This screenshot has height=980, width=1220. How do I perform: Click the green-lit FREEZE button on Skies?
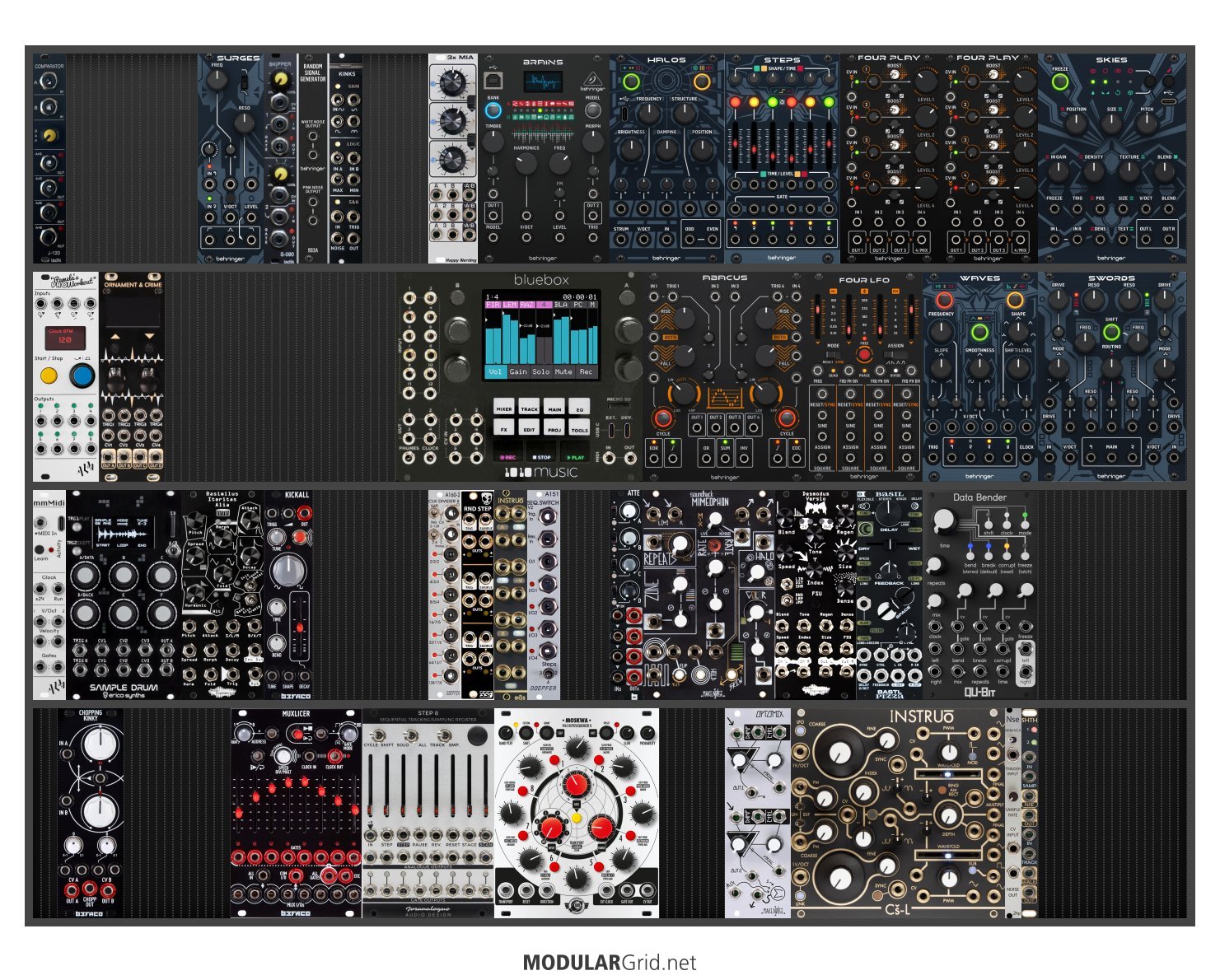1060,82
